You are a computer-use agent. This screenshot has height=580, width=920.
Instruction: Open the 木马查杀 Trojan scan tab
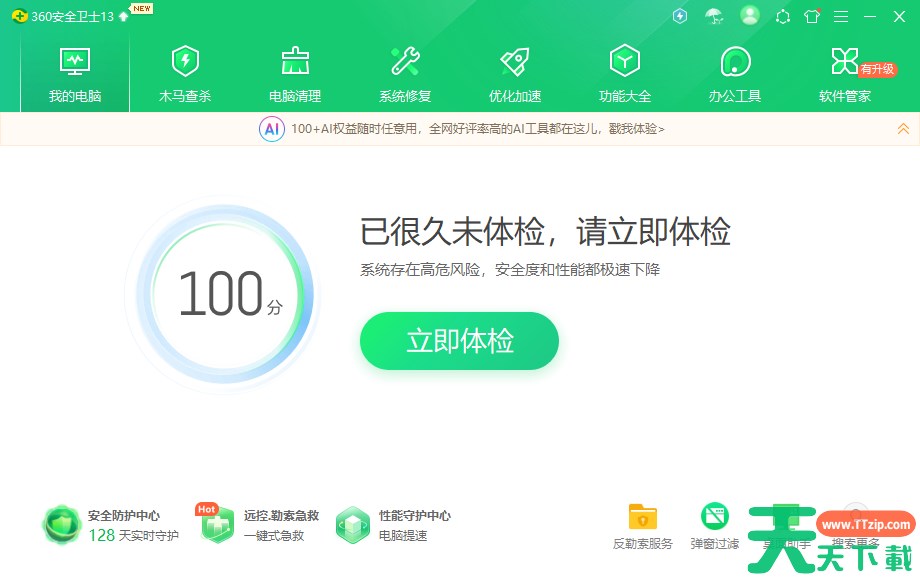click(x=185, y=75)
